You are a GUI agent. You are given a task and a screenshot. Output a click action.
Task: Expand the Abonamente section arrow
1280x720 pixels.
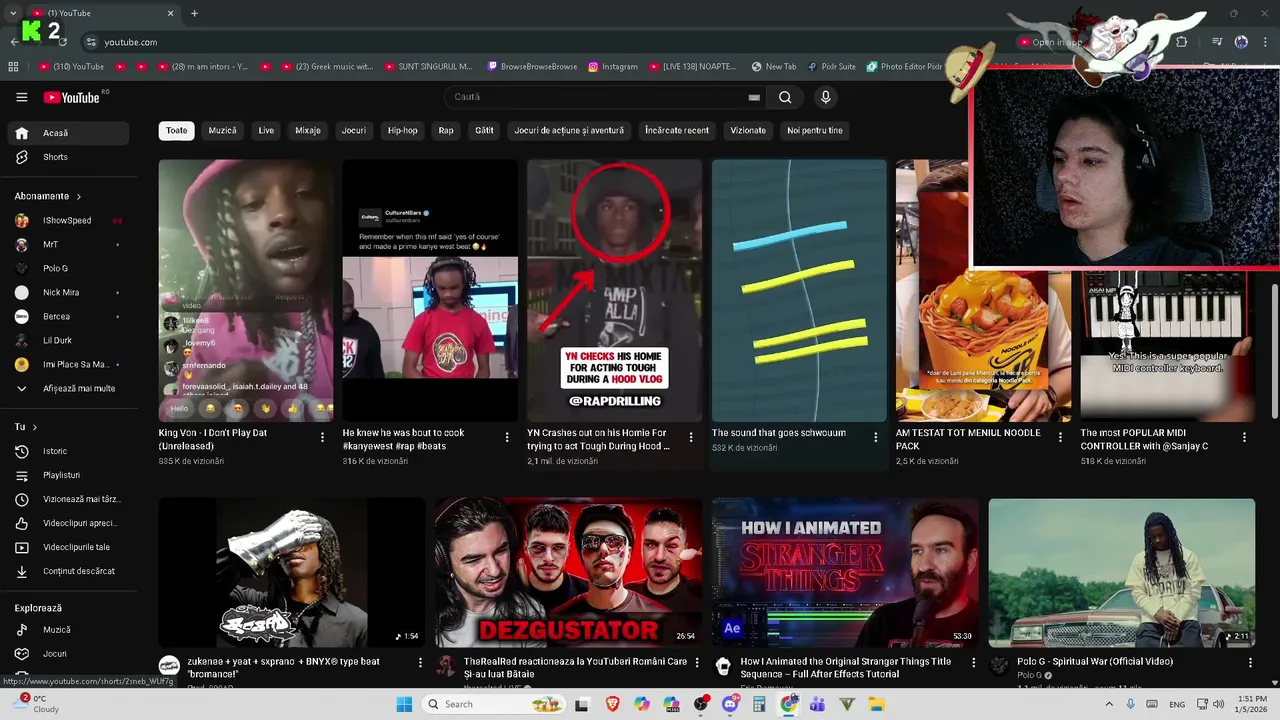coord(78,196)
